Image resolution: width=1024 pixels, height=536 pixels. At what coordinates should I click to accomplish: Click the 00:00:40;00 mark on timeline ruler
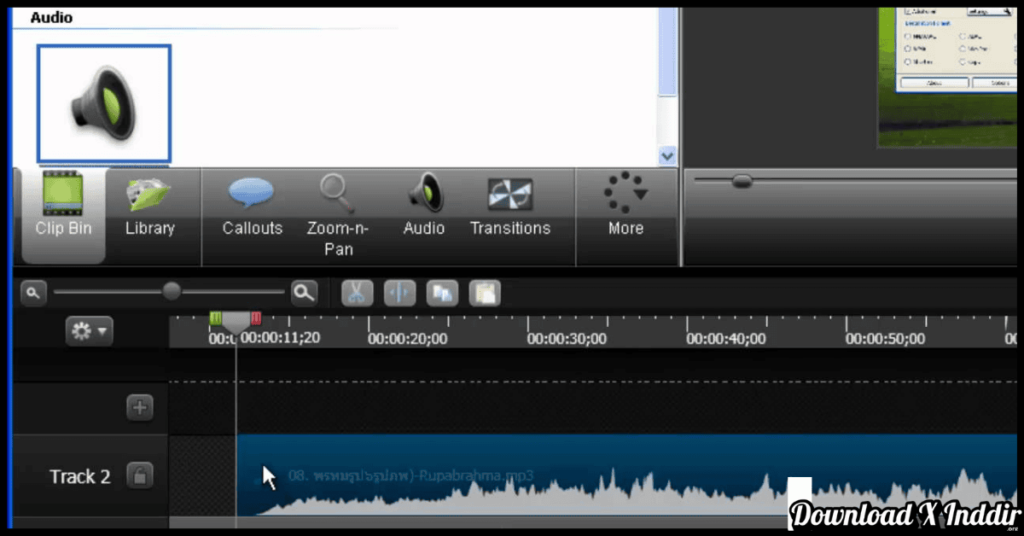[x=726, y=339]
